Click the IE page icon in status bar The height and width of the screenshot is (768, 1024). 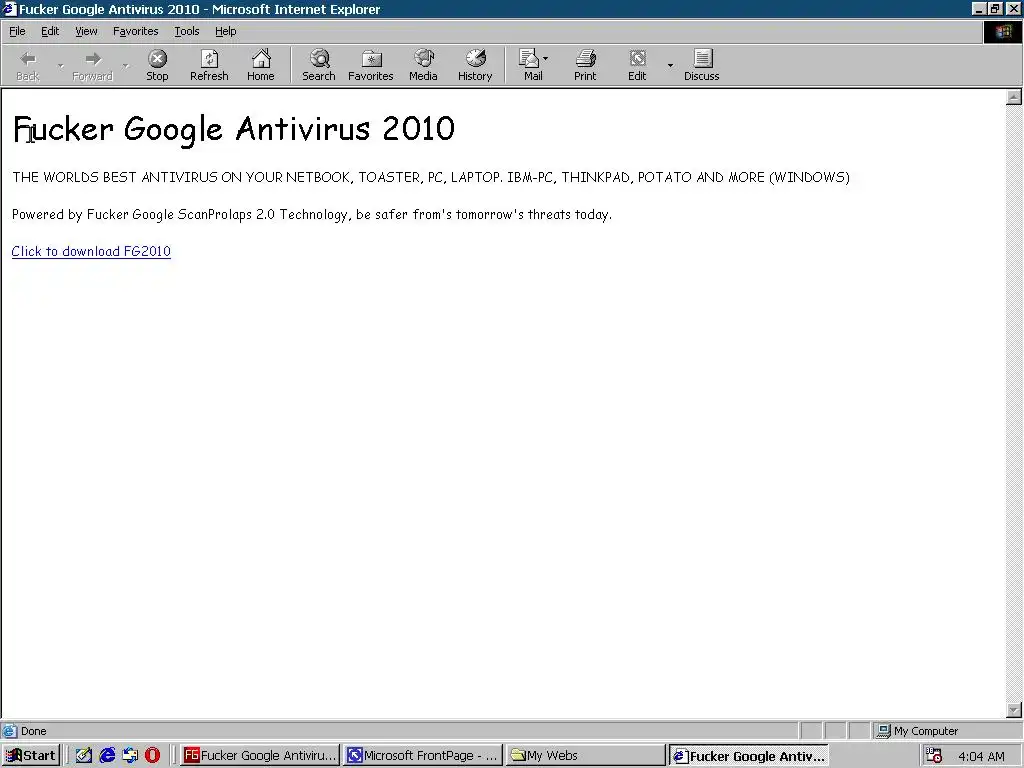point(9,731)
